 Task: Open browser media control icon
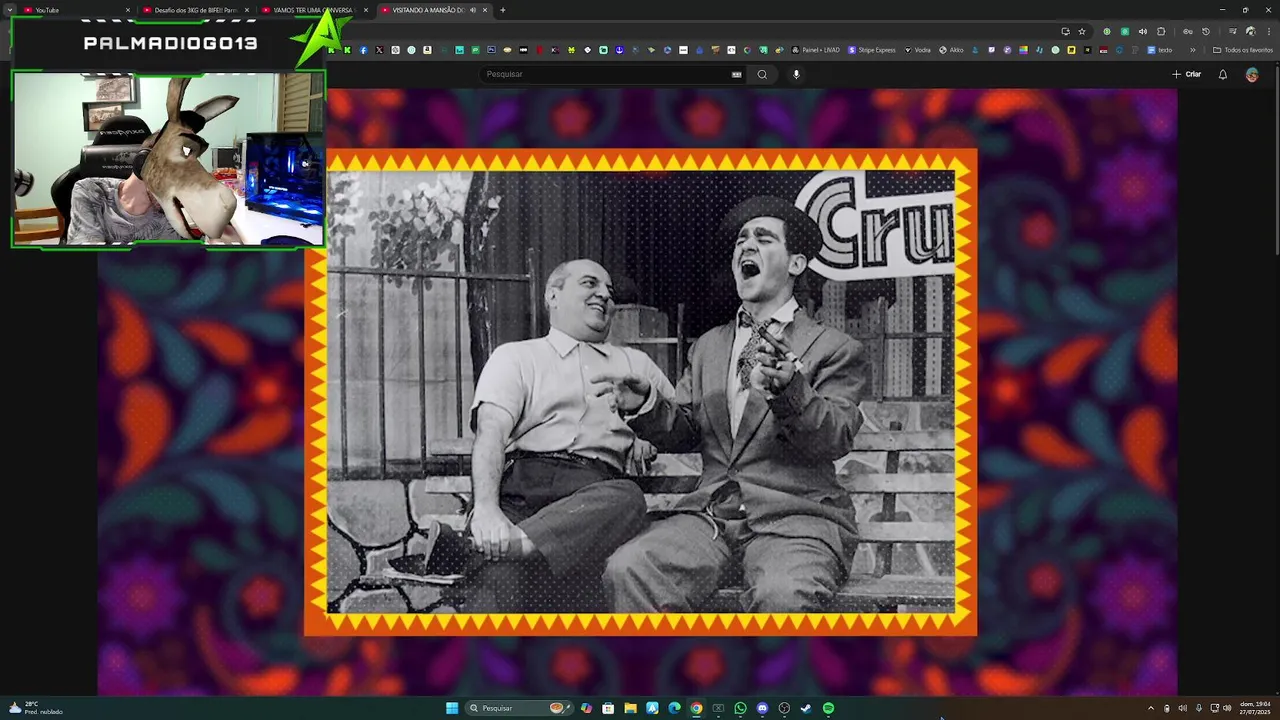(1233, 31)
